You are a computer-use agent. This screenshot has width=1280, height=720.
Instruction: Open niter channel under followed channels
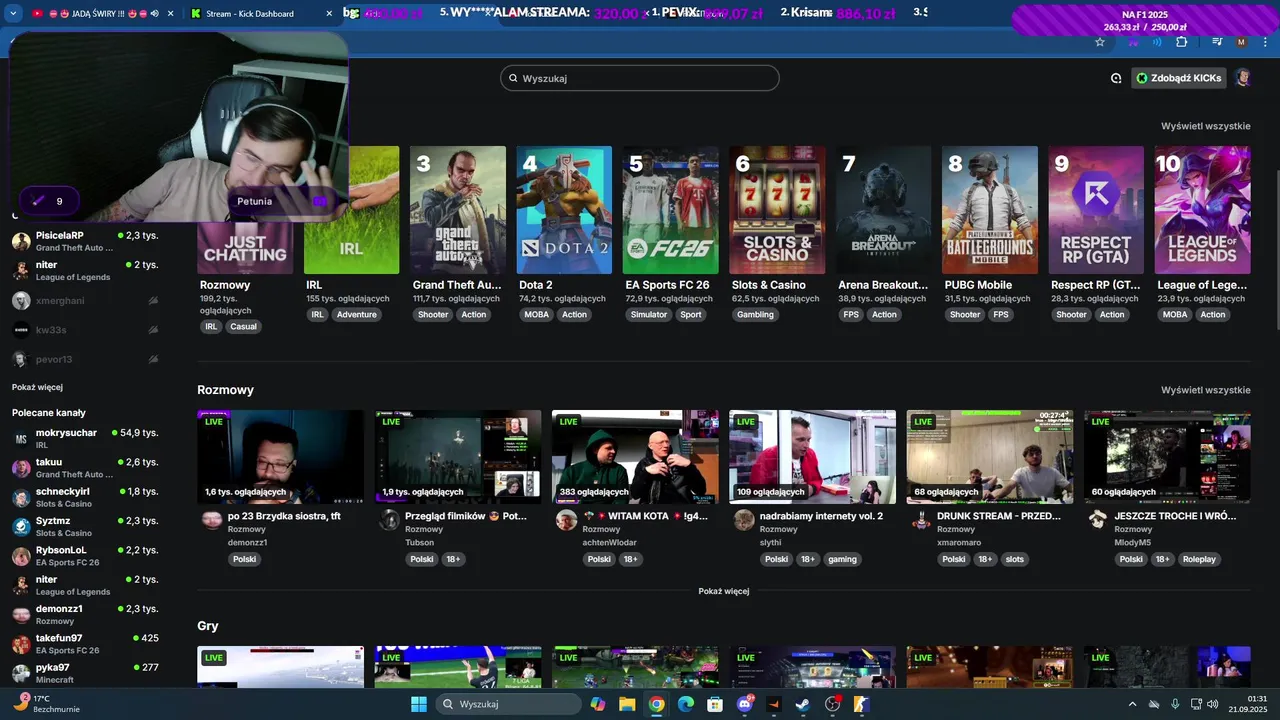pos(85,271)
